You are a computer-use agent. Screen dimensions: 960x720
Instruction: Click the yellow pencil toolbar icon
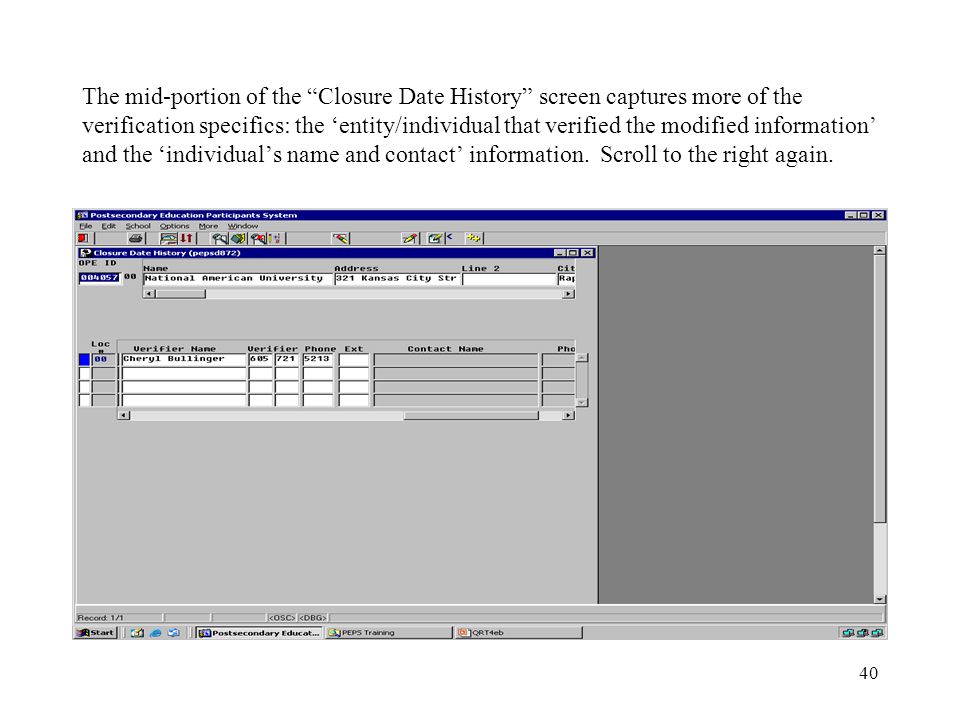tap(410, 238)
